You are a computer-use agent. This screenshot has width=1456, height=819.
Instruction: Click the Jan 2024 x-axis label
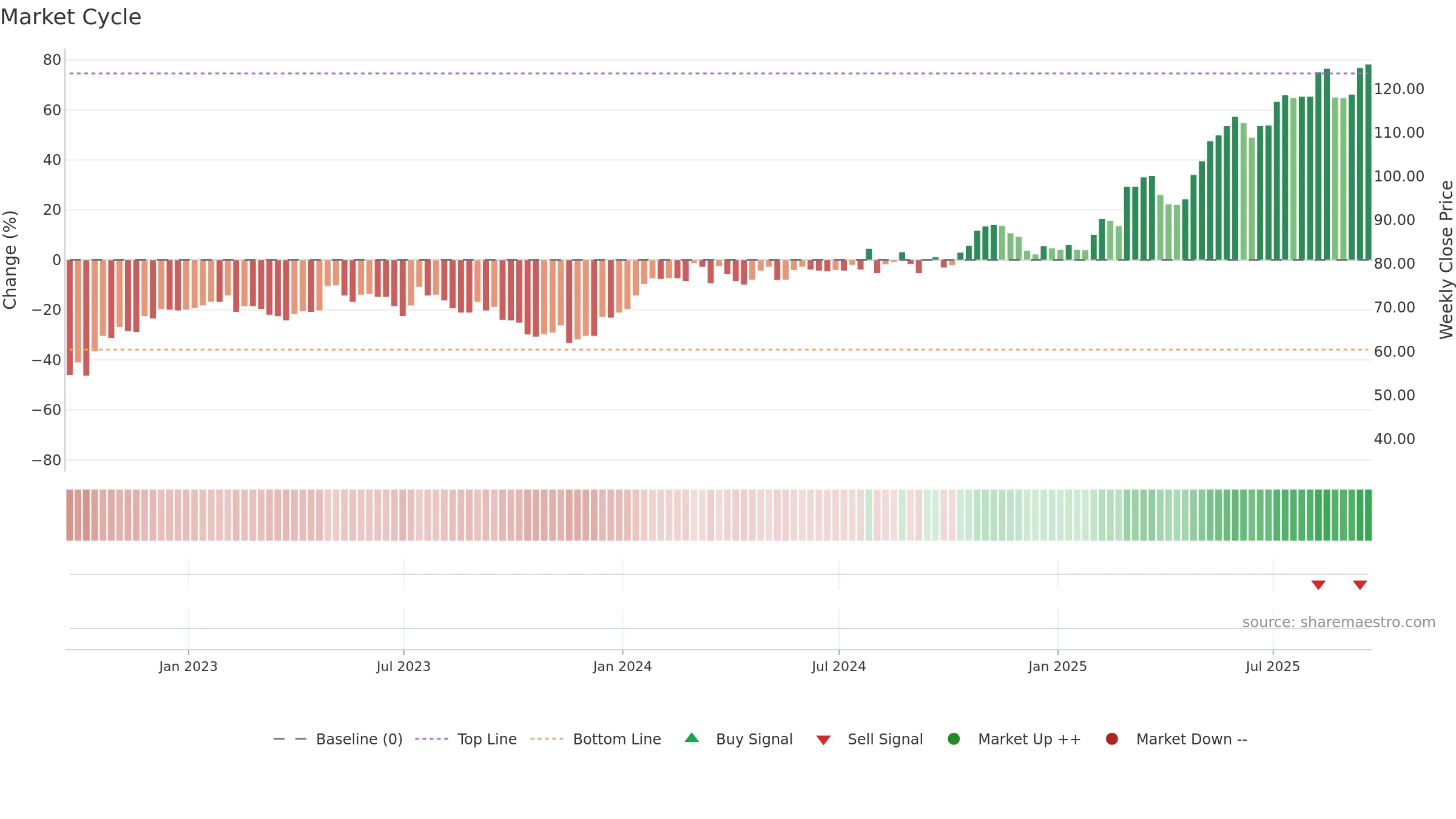point(622,666)
